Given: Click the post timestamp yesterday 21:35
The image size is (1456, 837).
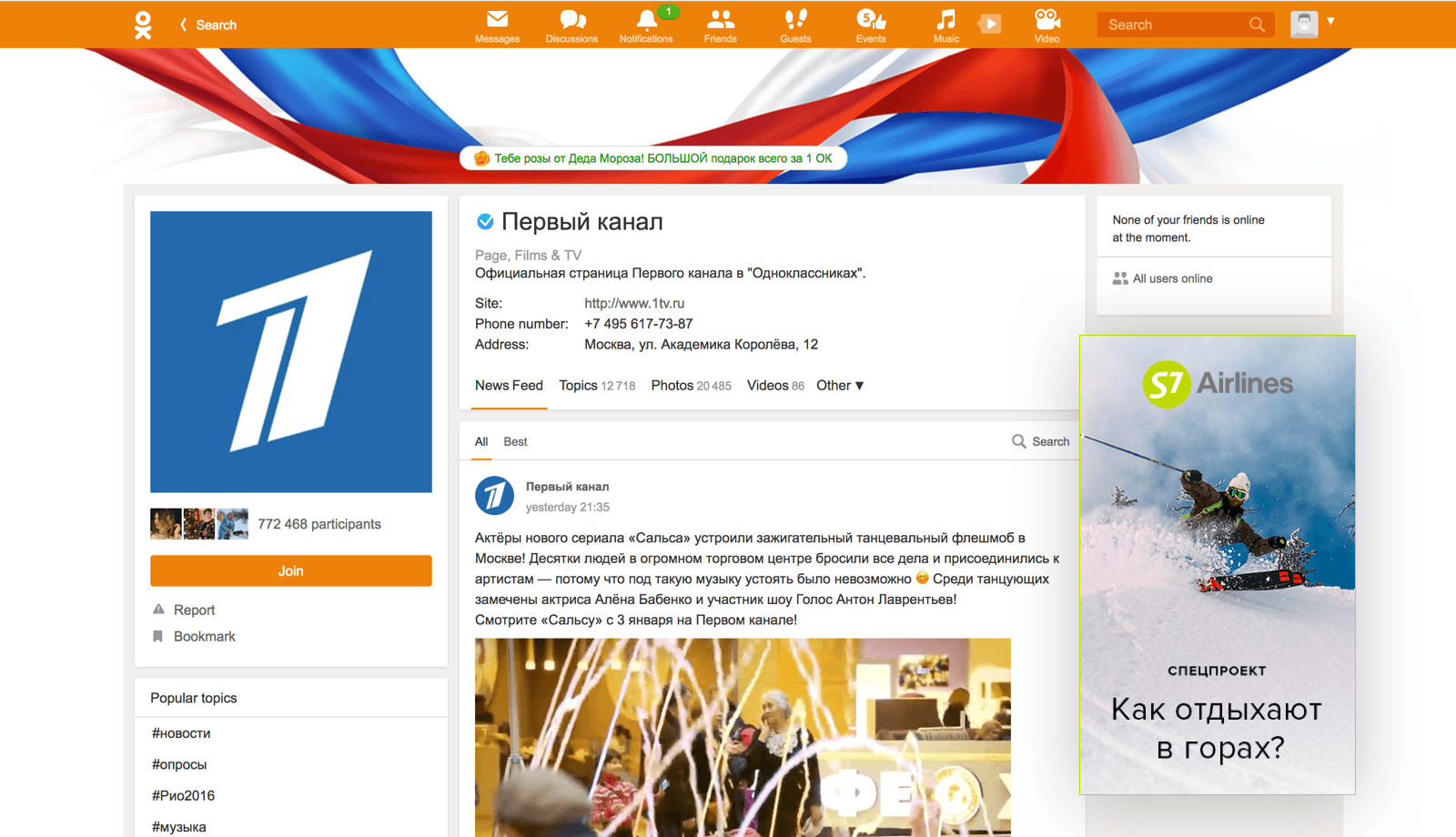Looking at the screenshot, I should coord(567,508).
